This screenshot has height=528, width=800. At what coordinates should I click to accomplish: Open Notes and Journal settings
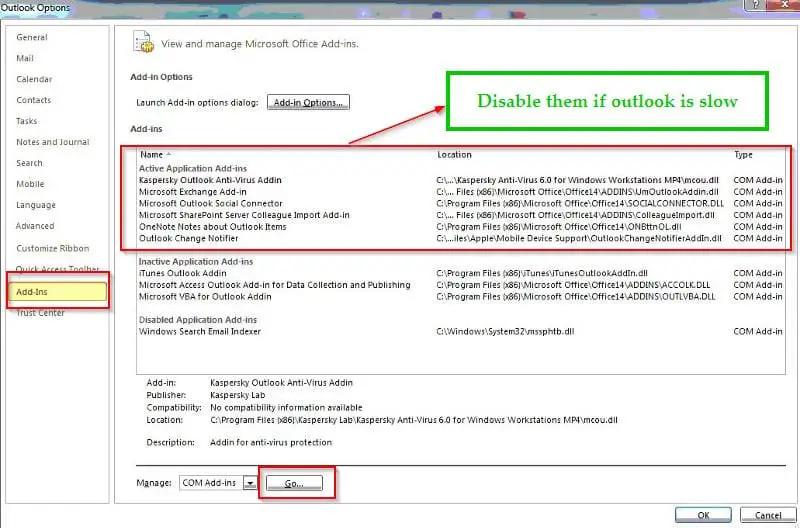(x=53, y=142)
